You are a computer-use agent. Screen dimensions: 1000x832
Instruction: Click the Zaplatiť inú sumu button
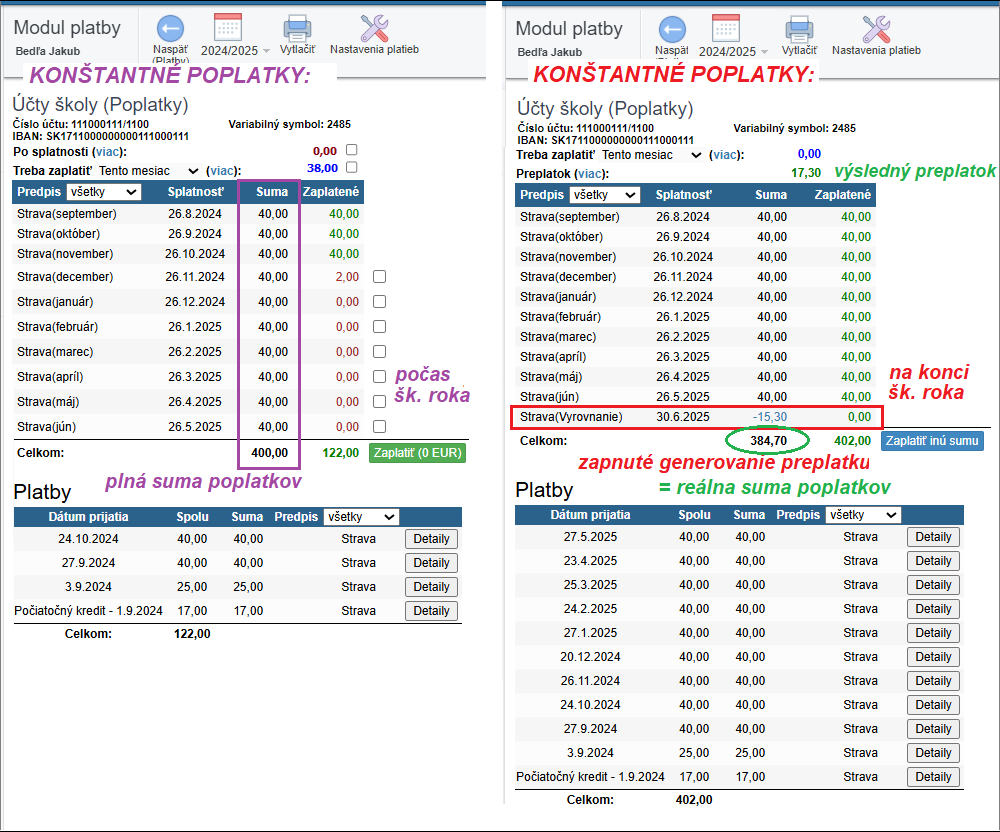pyautogui.click(x=933, y=440)
